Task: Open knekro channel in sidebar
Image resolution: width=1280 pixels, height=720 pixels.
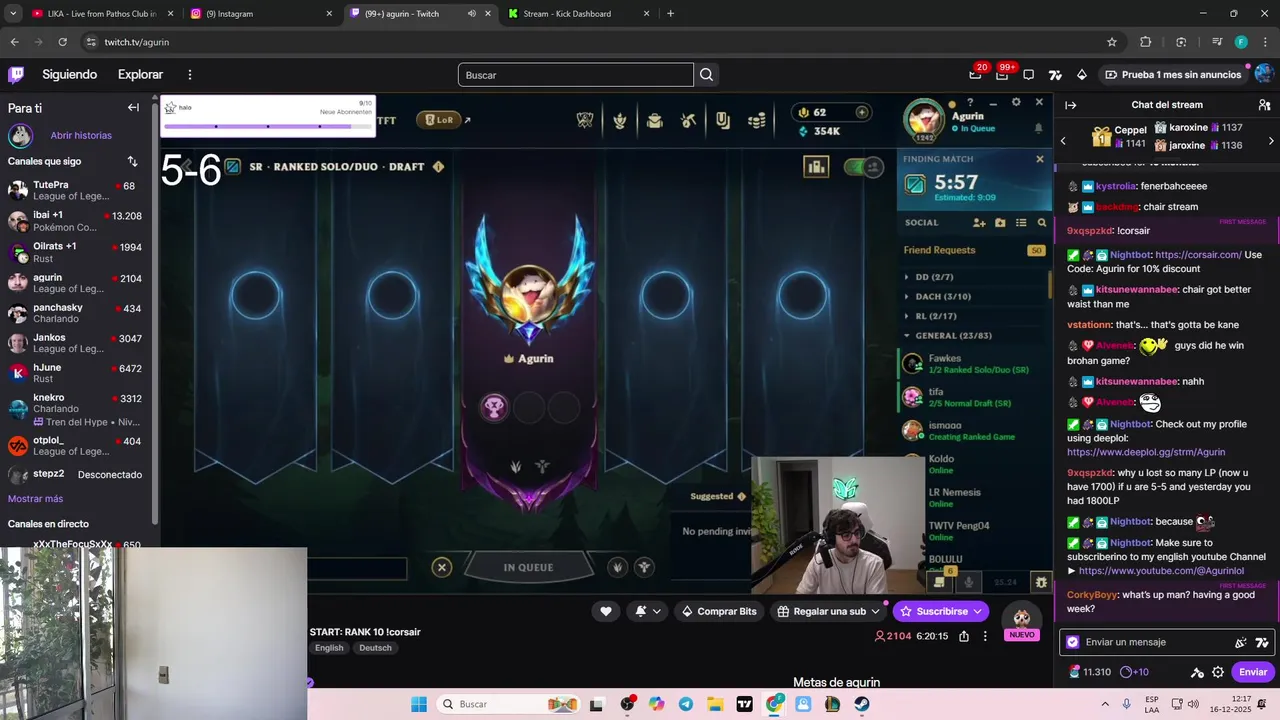Action: [x=75, y=409]
